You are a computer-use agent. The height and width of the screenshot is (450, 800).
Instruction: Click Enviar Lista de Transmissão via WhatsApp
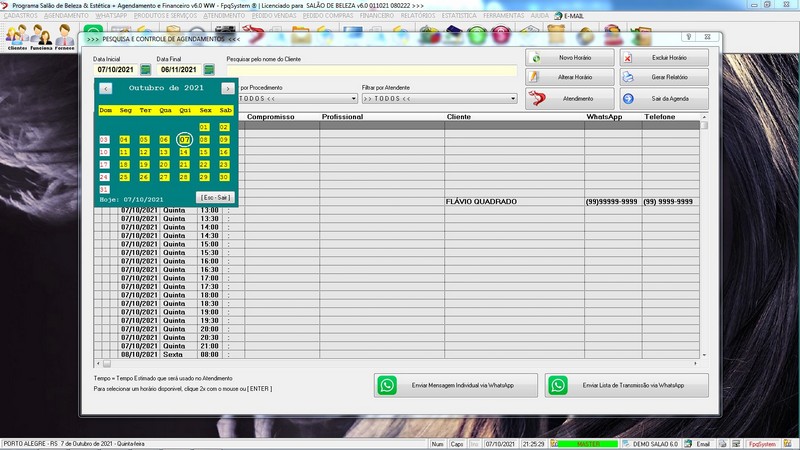tap(627, 385)
